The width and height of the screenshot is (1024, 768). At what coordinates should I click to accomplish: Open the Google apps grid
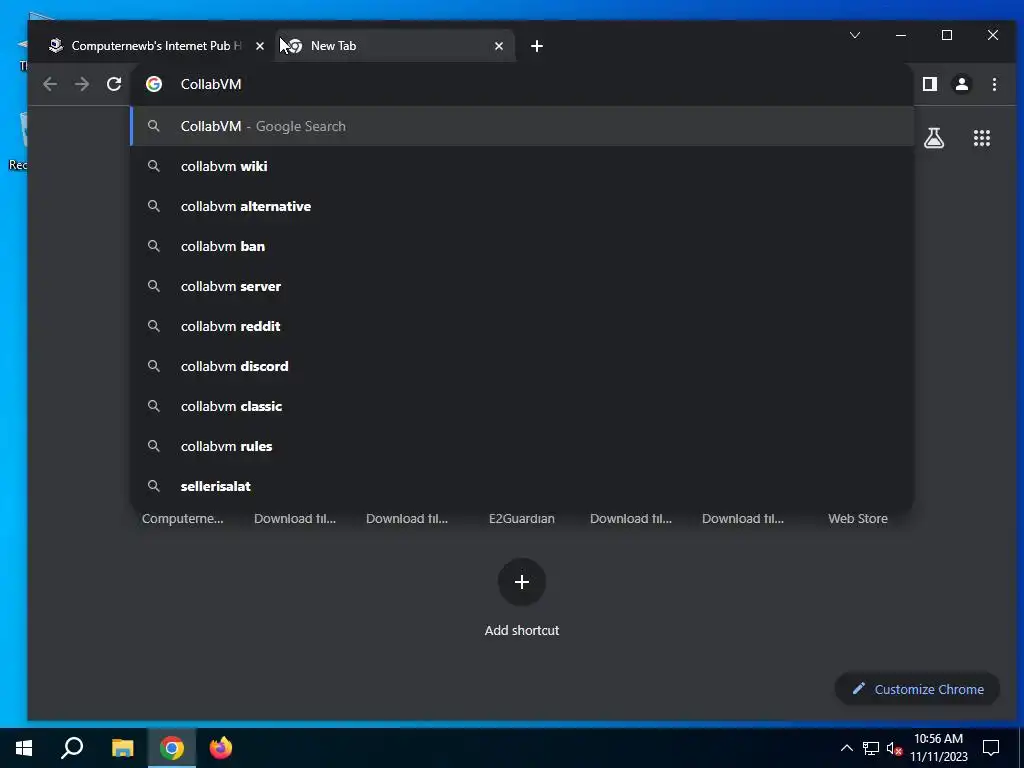click(x=982, y=138)
